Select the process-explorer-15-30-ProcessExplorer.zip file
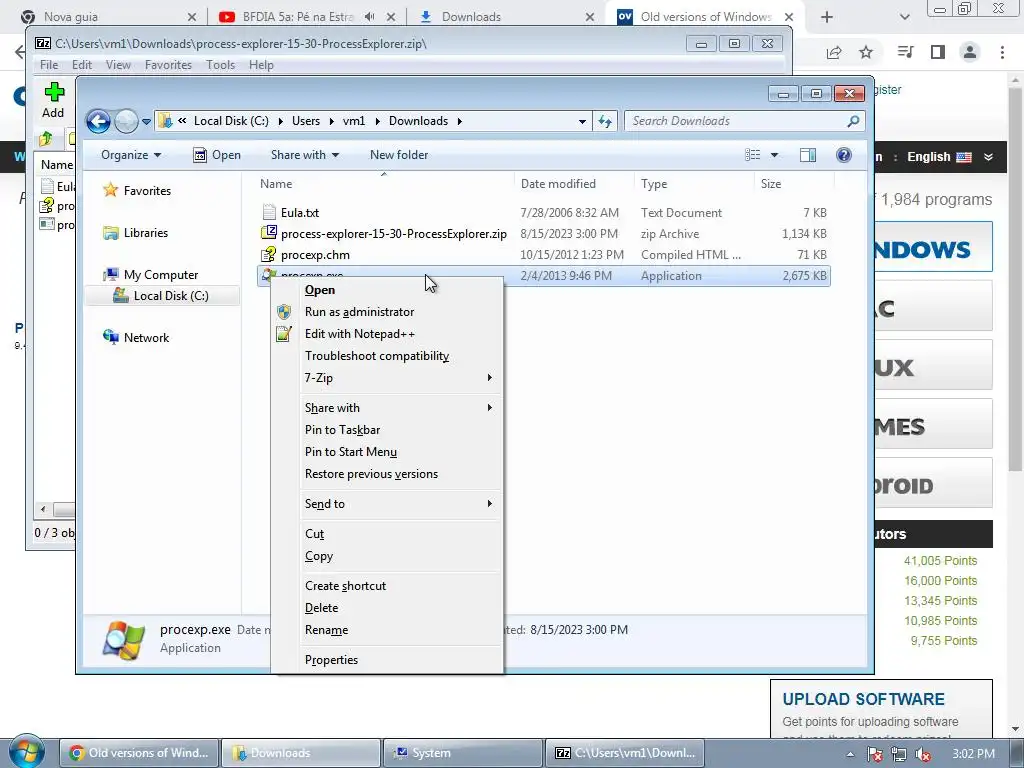This screenshot has height=768, width=1024. pos(543,234)
